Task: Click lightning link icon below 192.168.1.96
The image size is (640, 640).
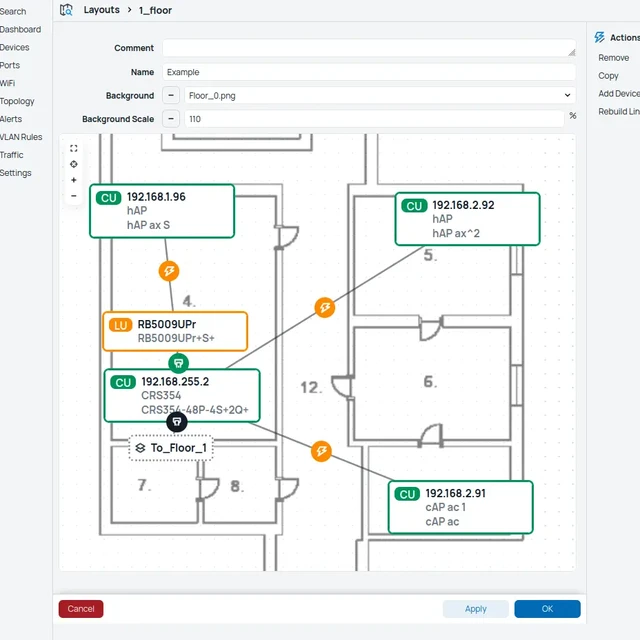Action: click(169, 271)
